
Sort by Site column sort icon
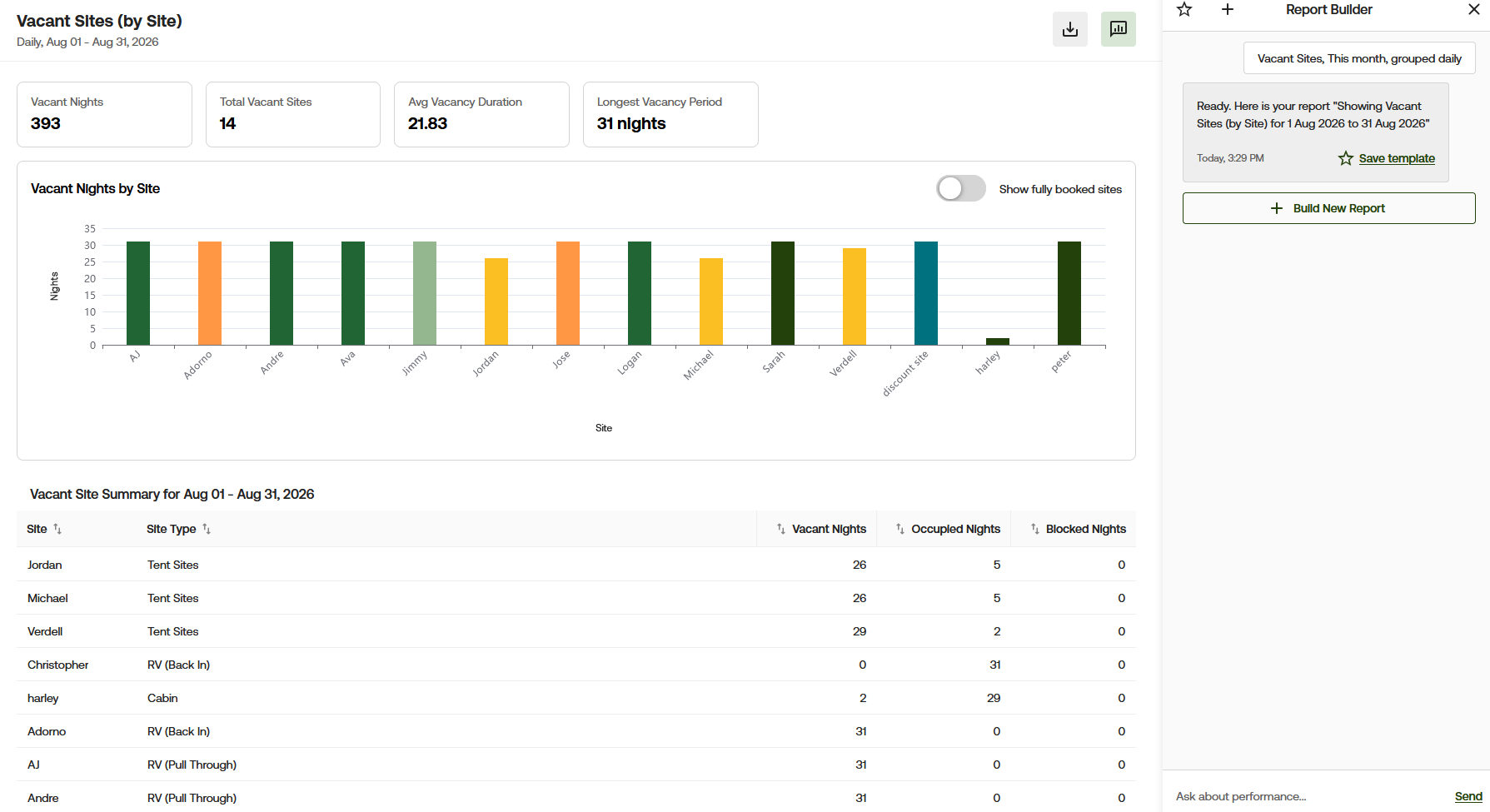click(x=57, y=529)
